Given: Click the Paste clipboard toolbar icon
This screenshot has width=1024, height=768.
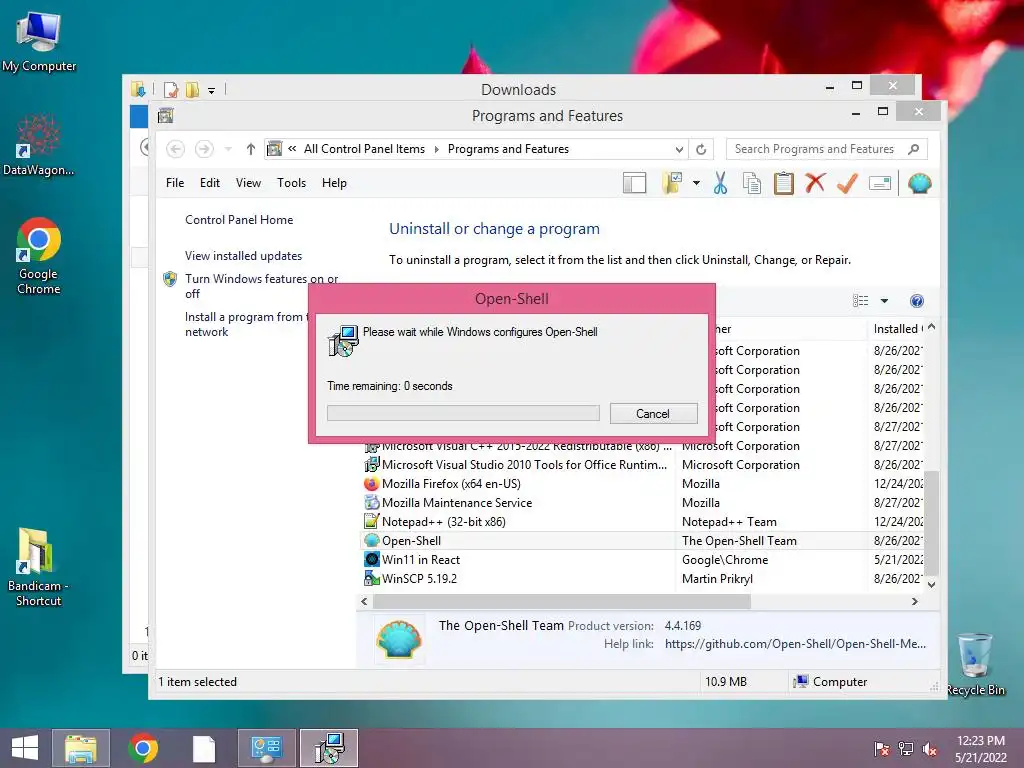Looking at the screenshot, I should click(x=784, y=184).
